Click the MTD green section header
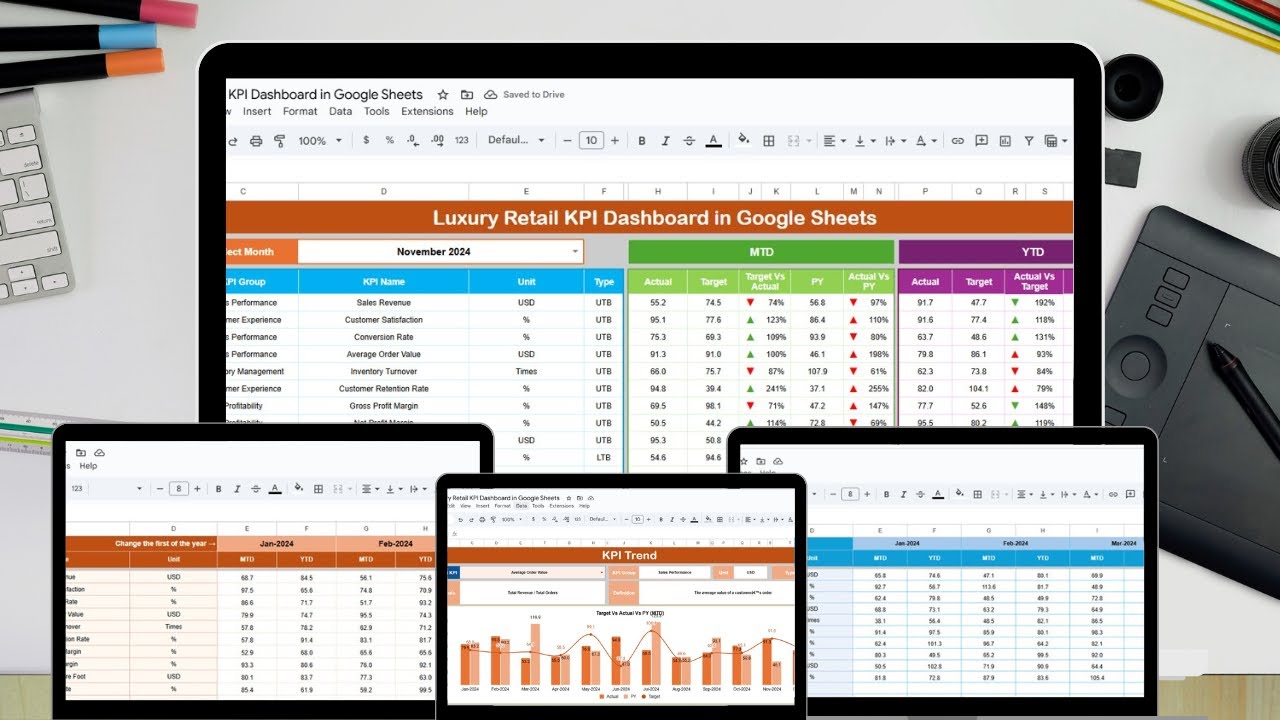Screen dimensions: 1280x720 coord(761,252)
